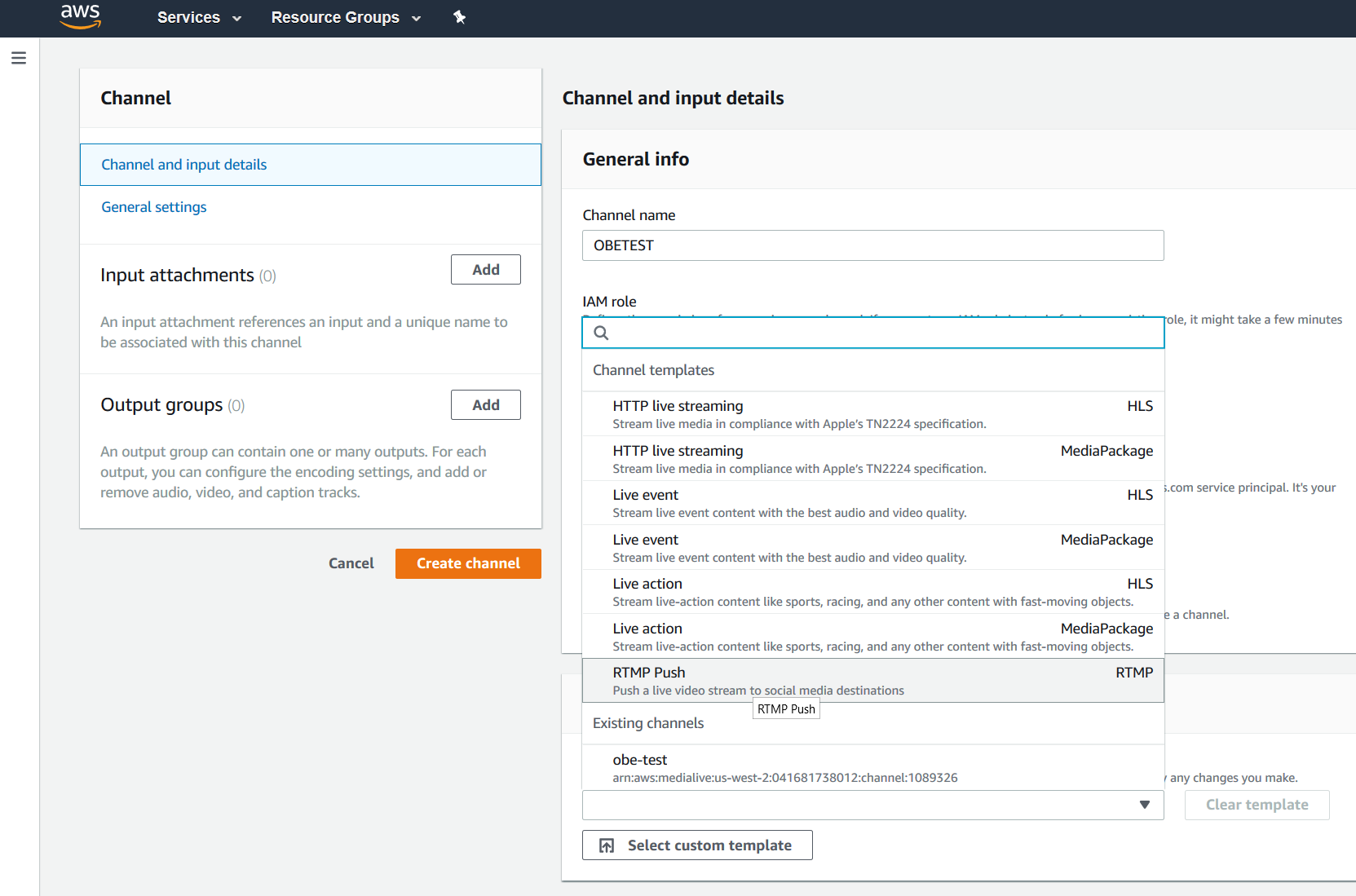Collapse the template dropdown arrow
This screenshot has width=1356, height=896.
1145,805
